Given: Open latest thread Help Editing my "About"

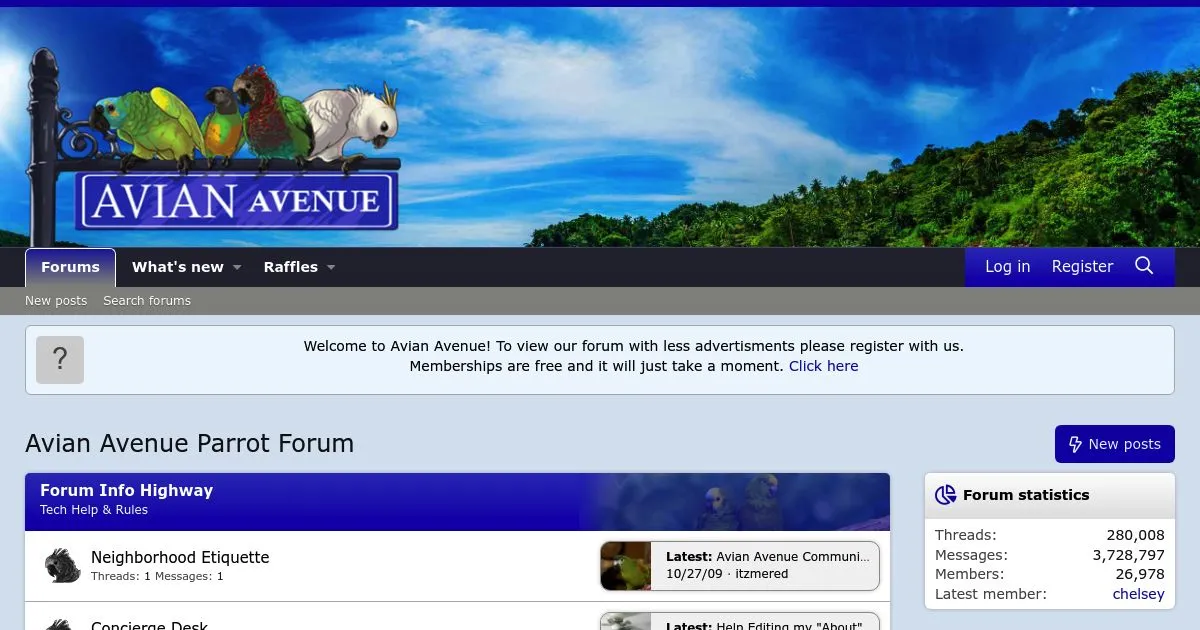Looking at the screenshot, I should (789, 626).
